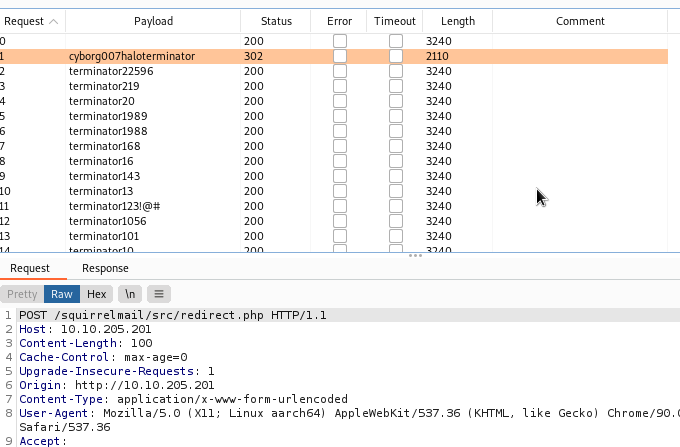Select payload terminator123!@#
Screen dimensions: 680x447
click(114, 206)
